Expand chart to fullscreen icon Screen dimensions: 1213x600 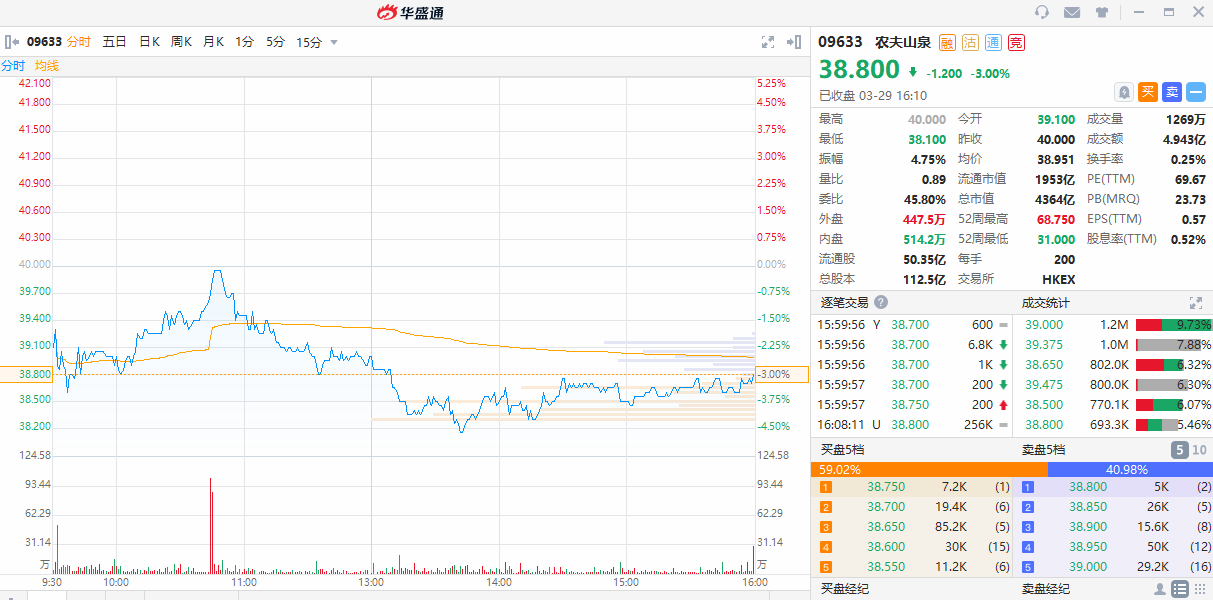(768, 42)
